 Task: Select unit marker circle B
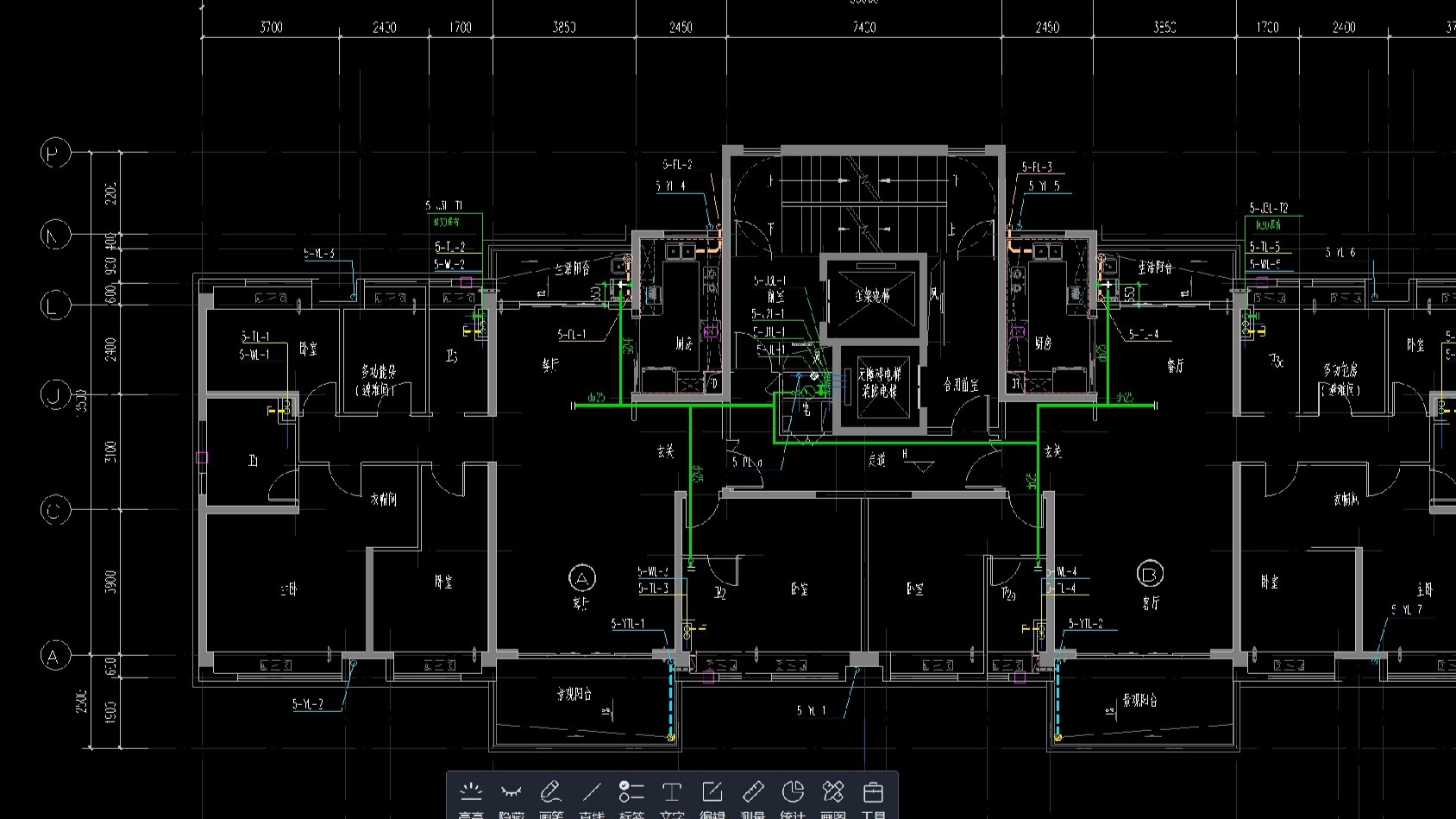pyautogui.click(x=1150, y=573)
